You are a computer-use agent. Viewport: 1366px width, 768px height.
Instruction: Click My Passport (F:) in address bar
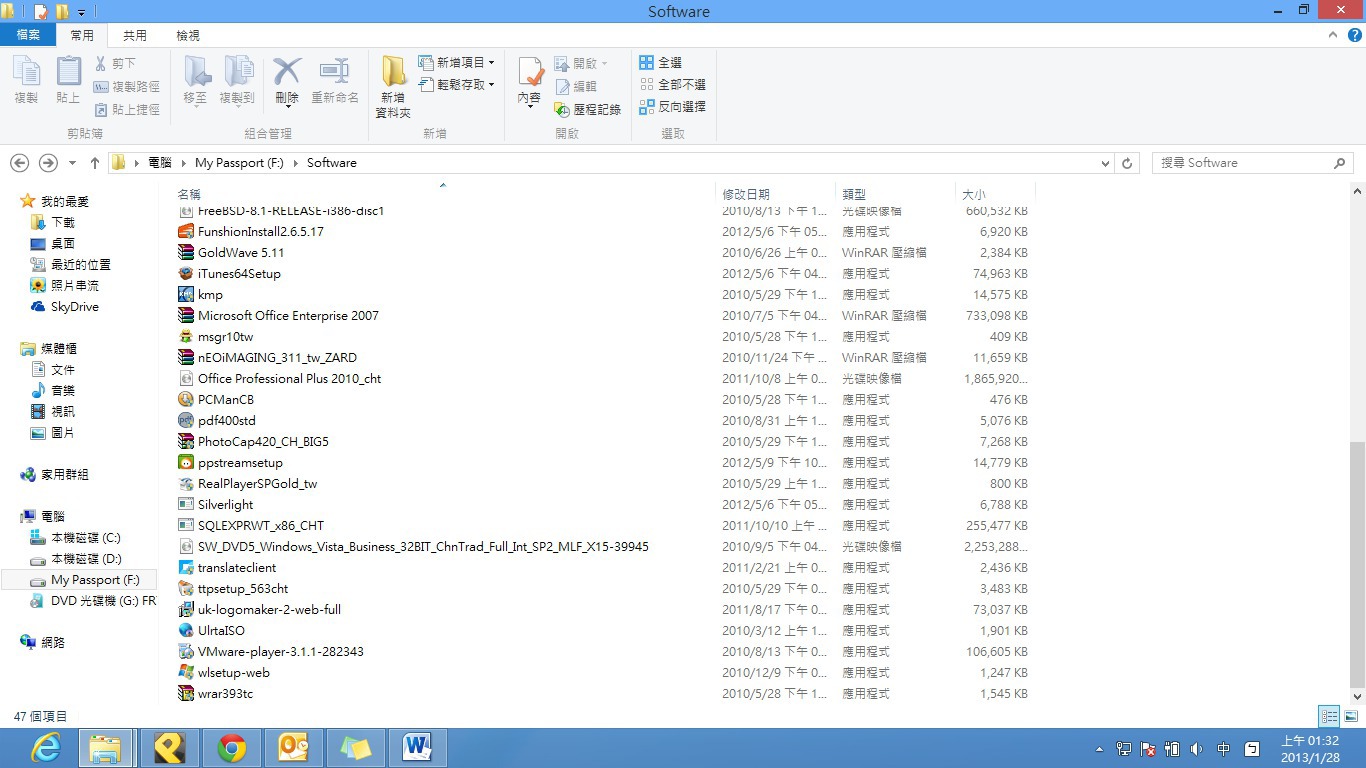[239, 163]
